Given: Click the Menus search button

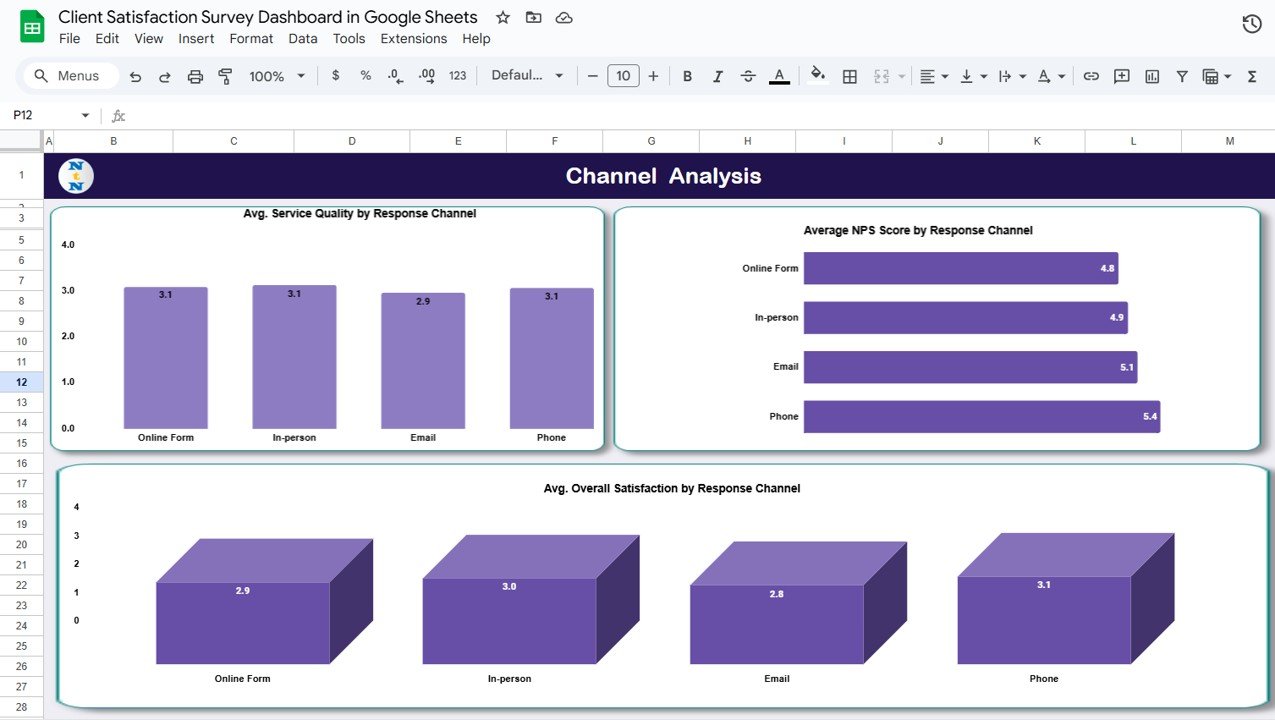Looking at the screenshot, I should click(x=67, y=76).
